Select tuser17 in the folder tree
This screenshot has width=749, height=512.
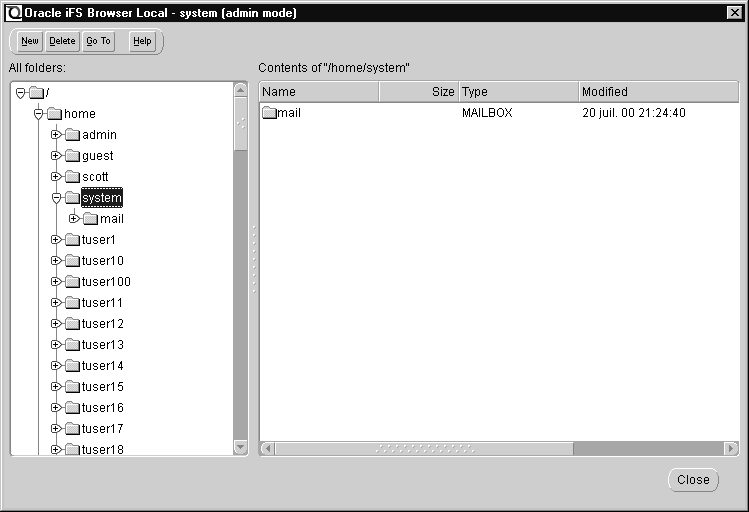[103, 429]
